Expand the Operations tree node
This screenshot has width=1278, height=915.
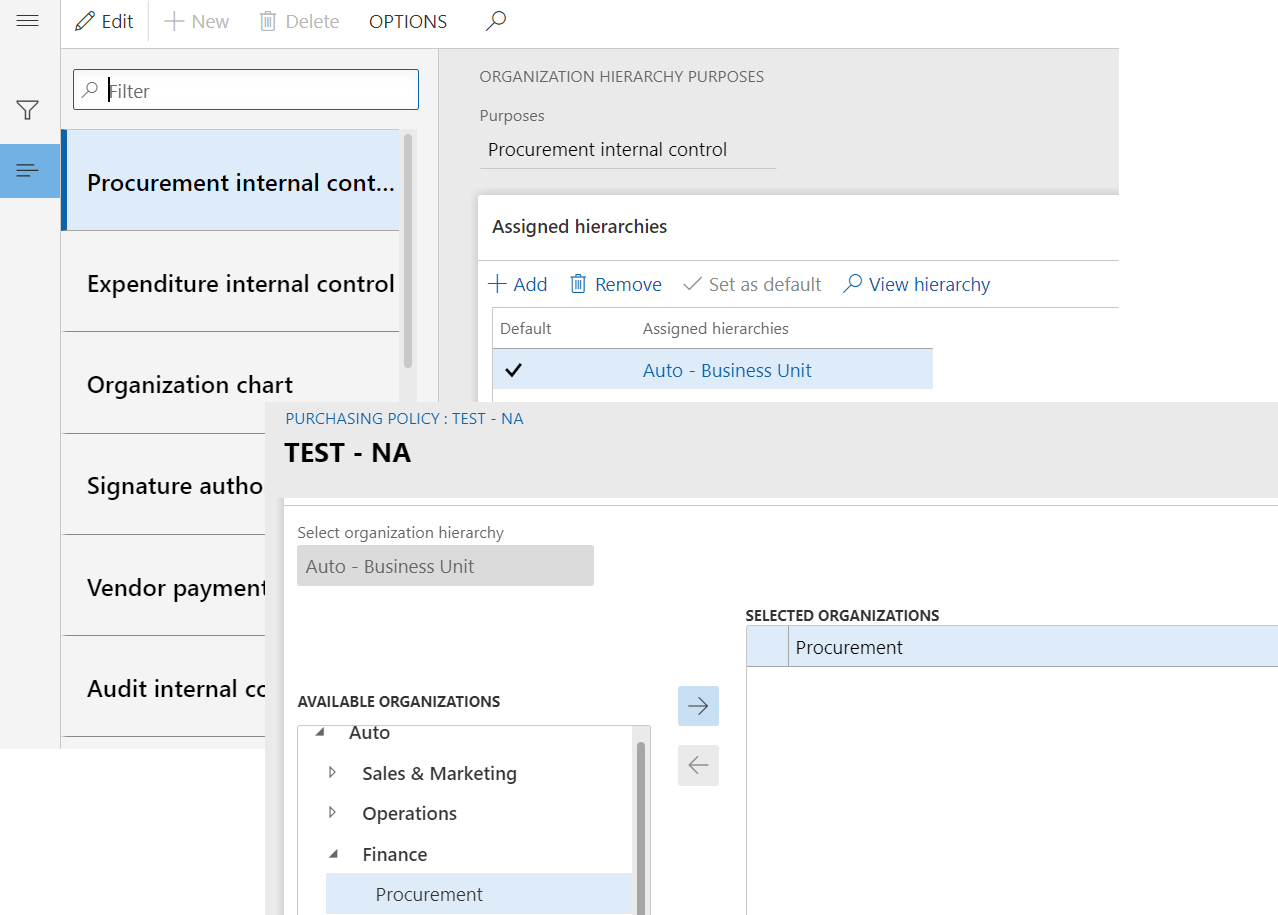(333, 813)
